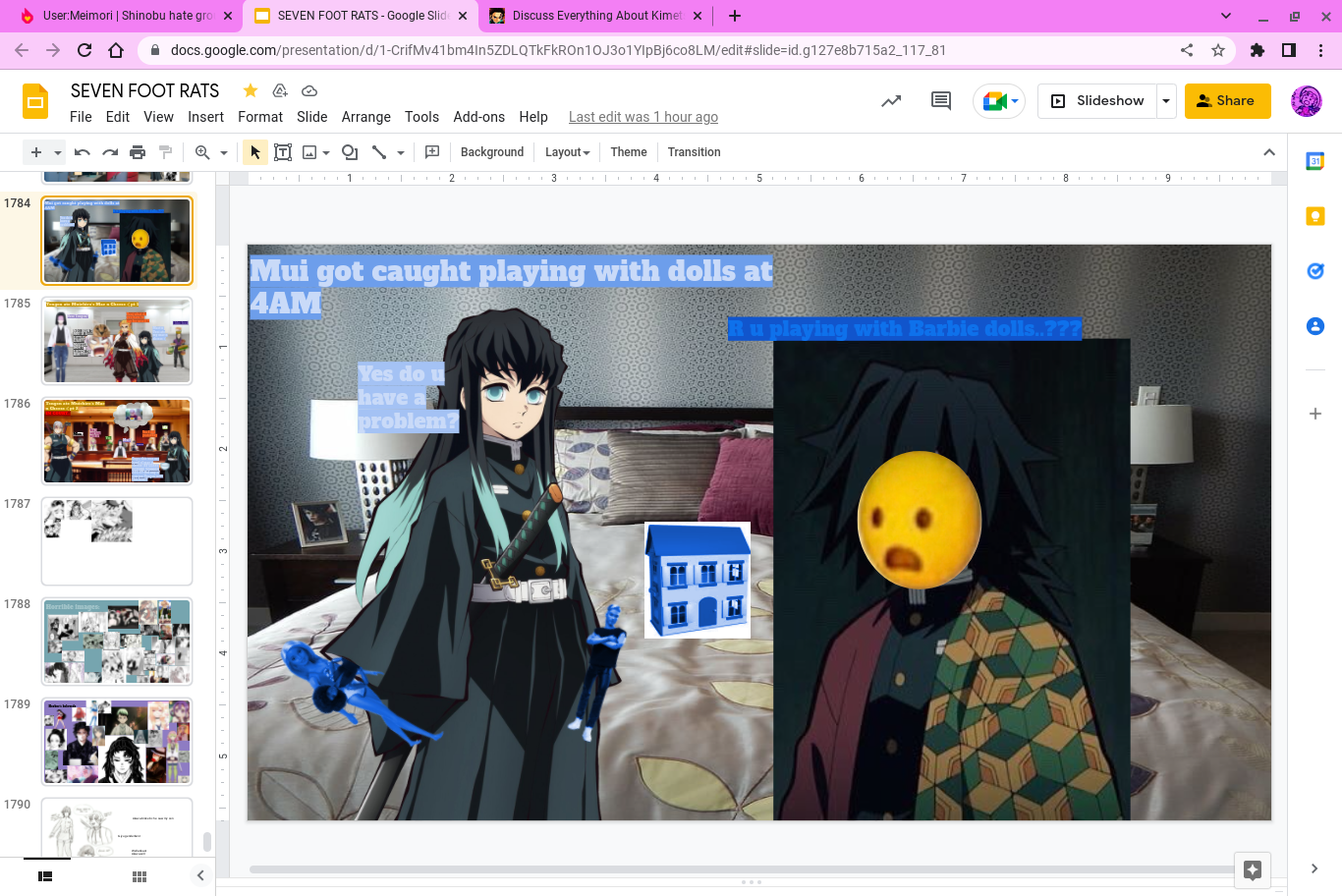This screenshot has width=1342, height=896.
Task: Check the cloud document status icon
Action: coord(309,90)
